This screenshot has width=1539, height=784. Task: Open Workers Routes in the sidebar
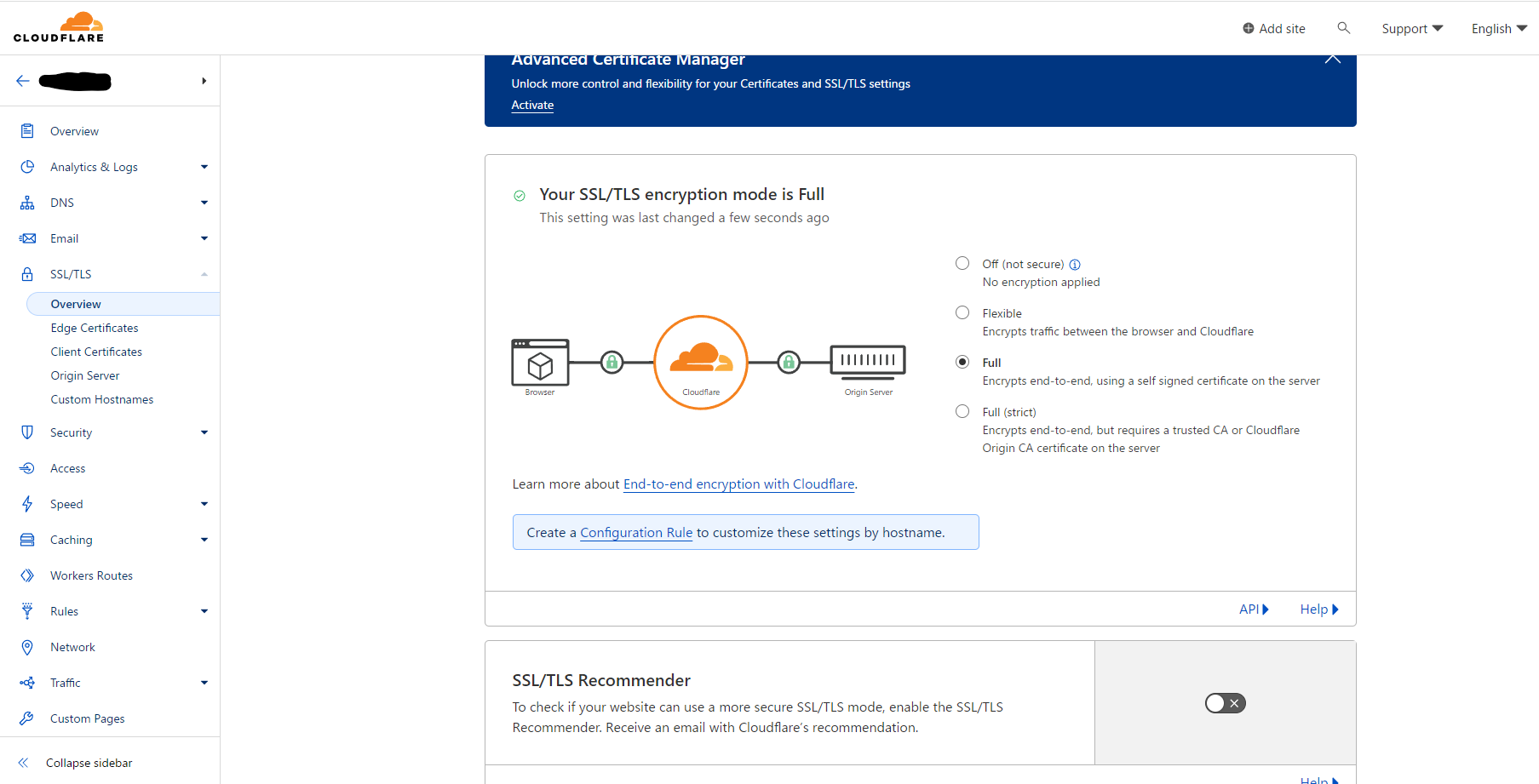coord(91,575)
